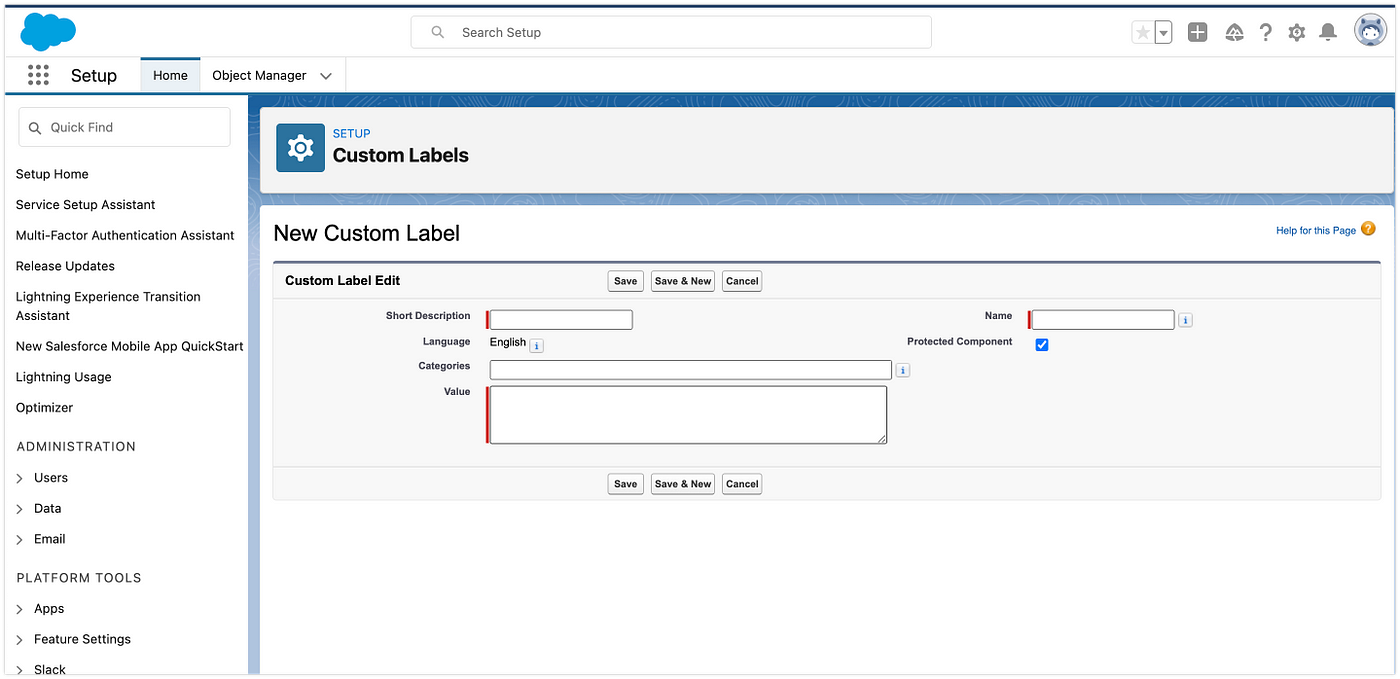Click the top Save & New button

point(683,281)
